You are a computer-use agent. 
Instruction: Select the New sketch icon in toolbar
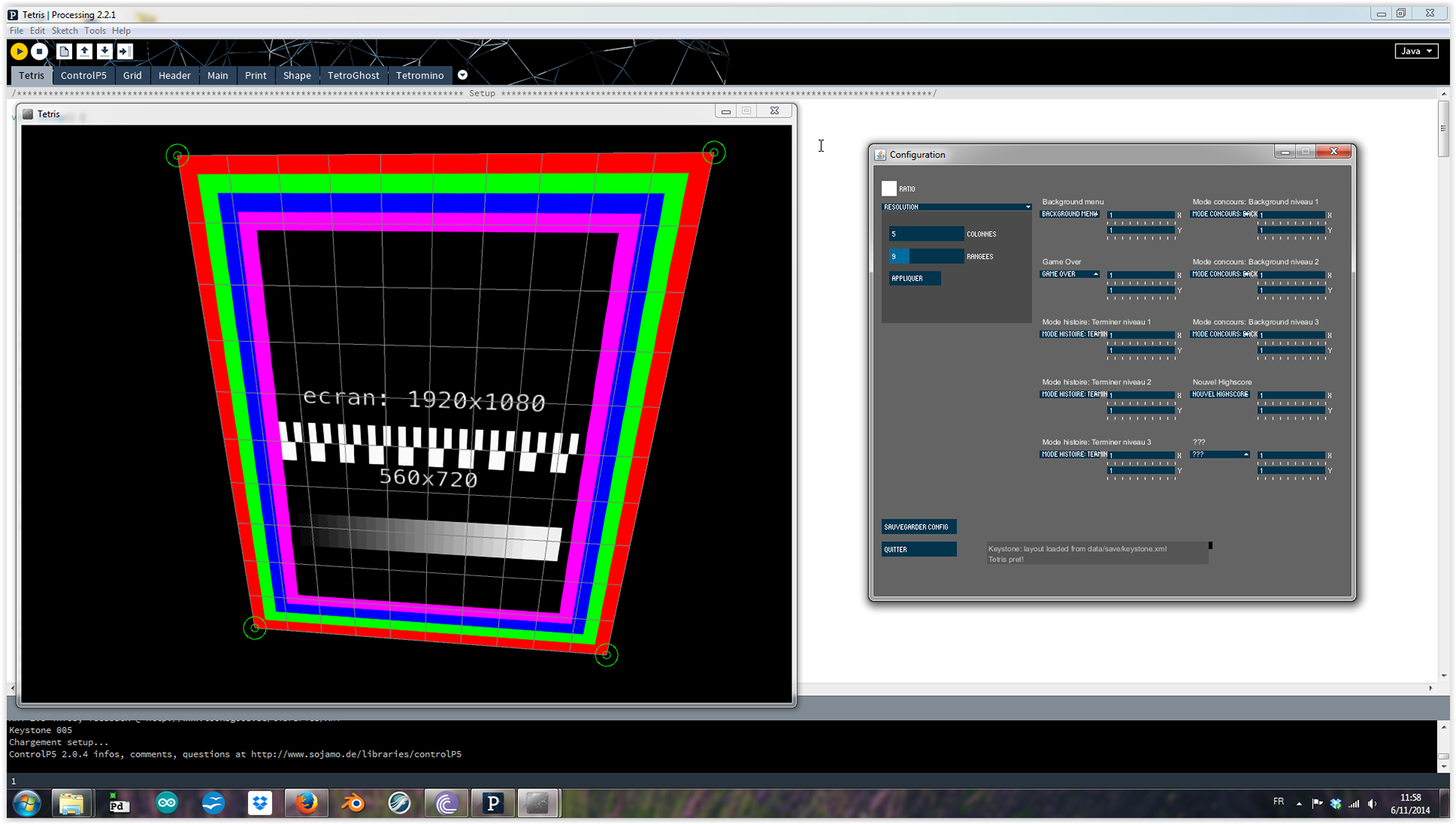coord(64,51)
